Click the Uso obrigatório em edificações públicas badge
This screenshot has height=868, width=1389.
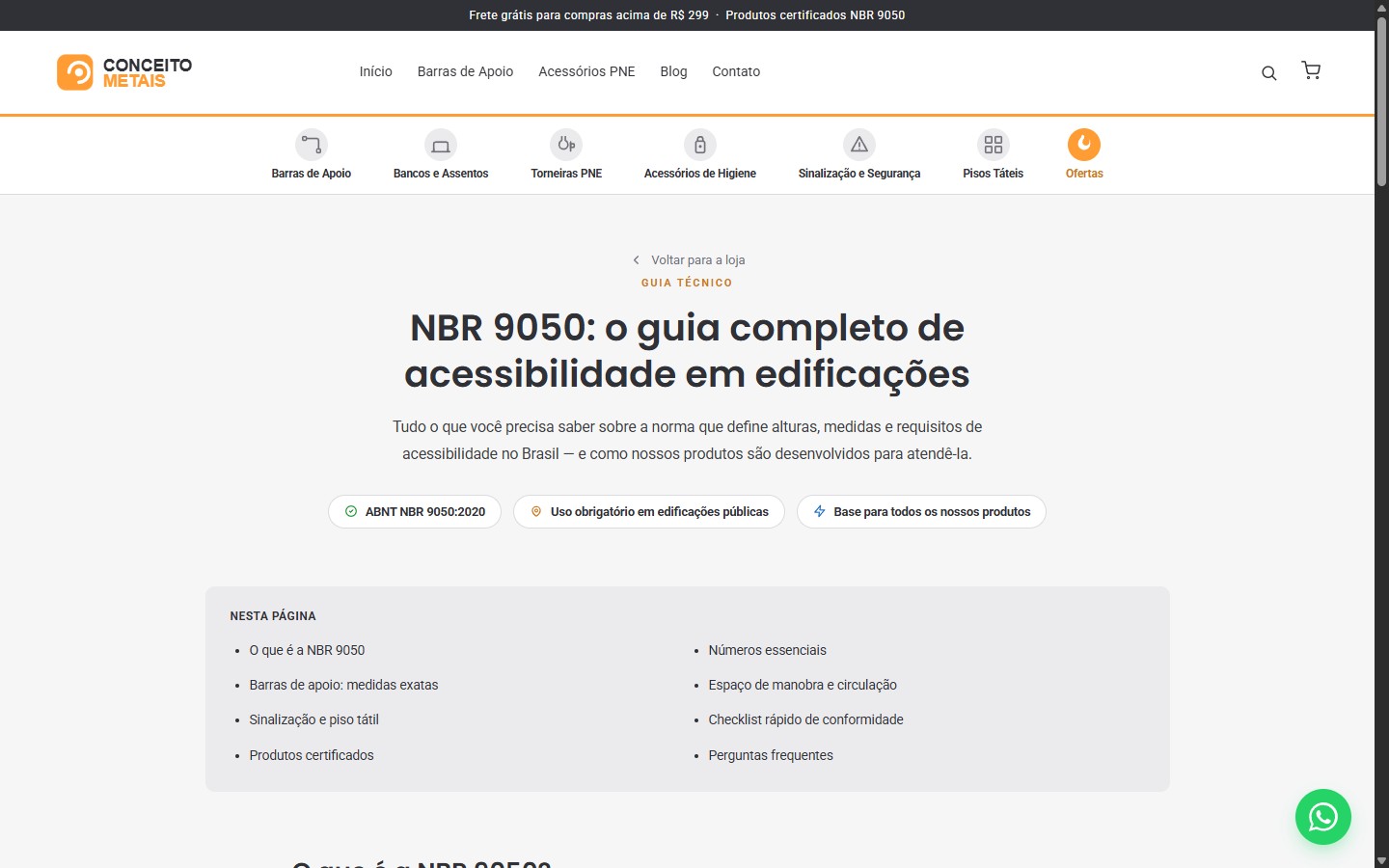649,512
